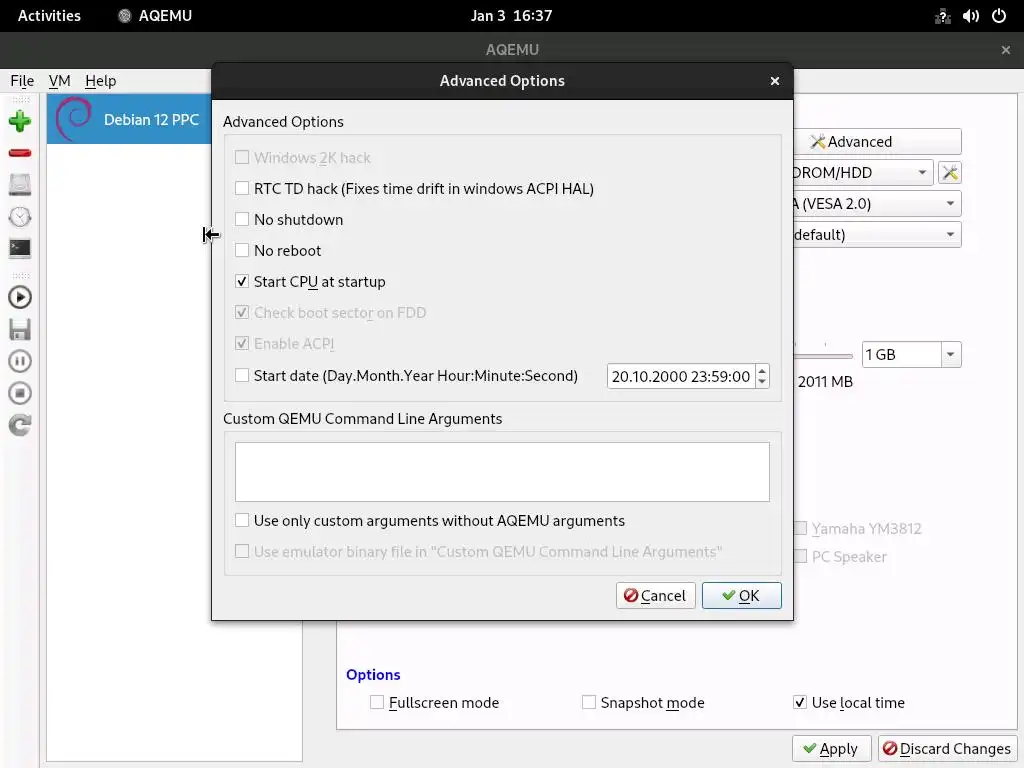Open the Help menu
This screenshot has height=768, width=1024.
tap(101, 81)
